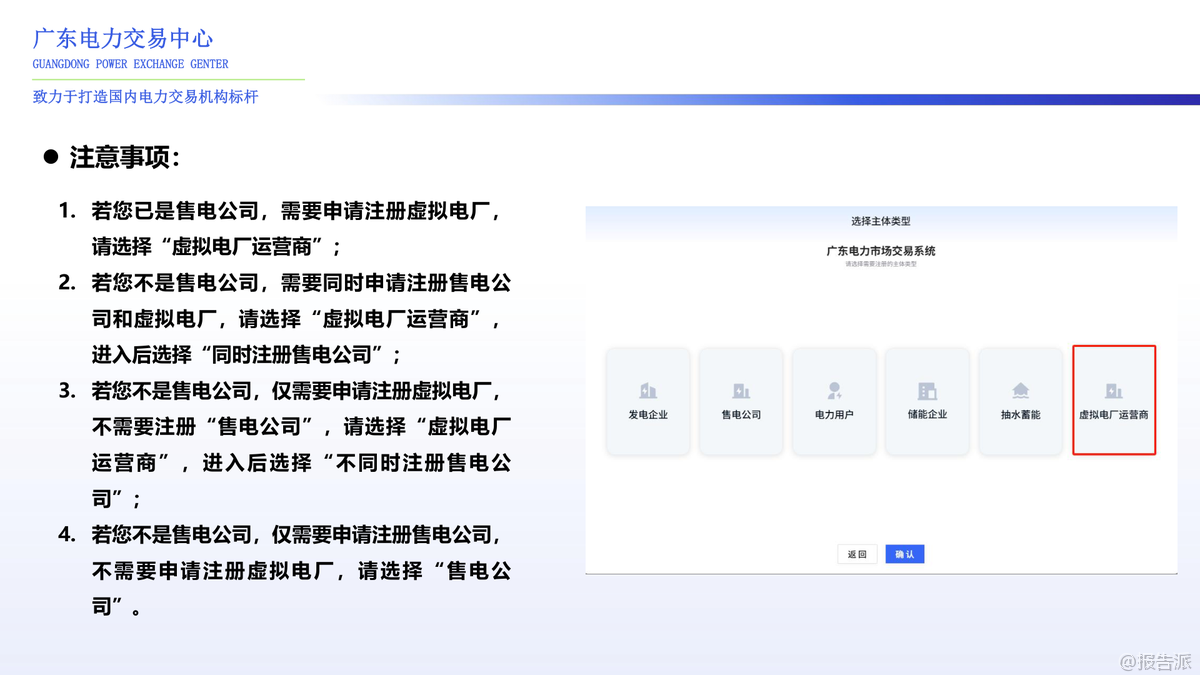Click the 致力于打造国内电力交易机构标杆 slogan
Viewport: 1200px width, 675px height.
click(145, 97)
